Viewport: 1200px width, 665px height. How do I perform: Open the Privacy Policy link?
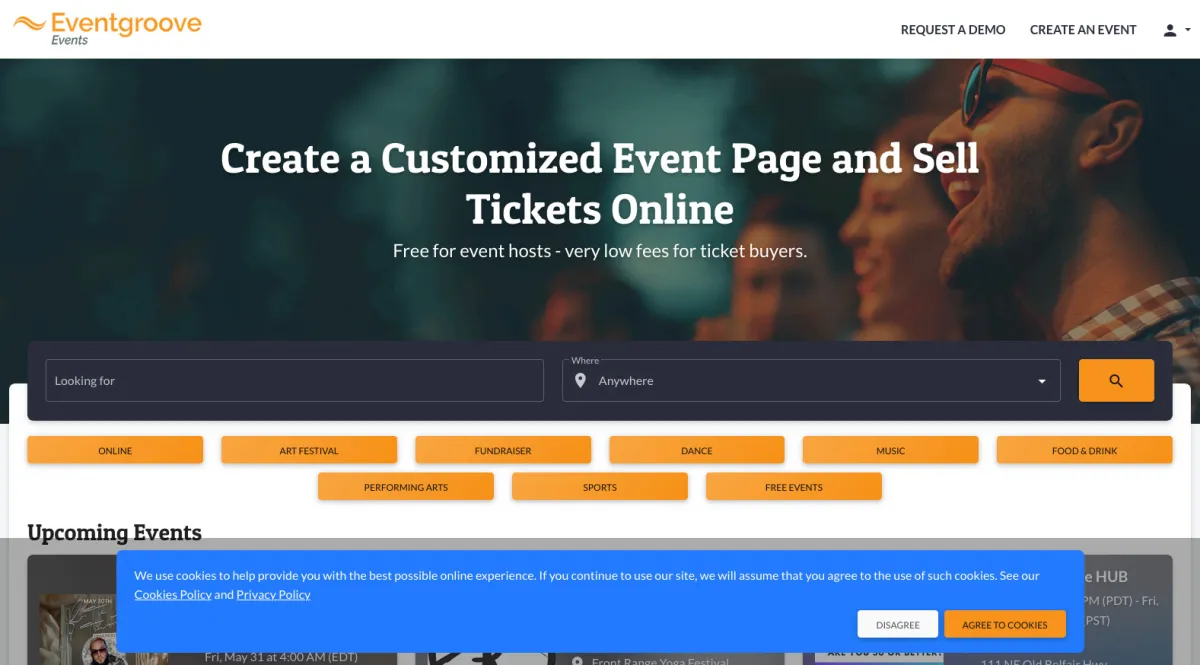(273, 594)
